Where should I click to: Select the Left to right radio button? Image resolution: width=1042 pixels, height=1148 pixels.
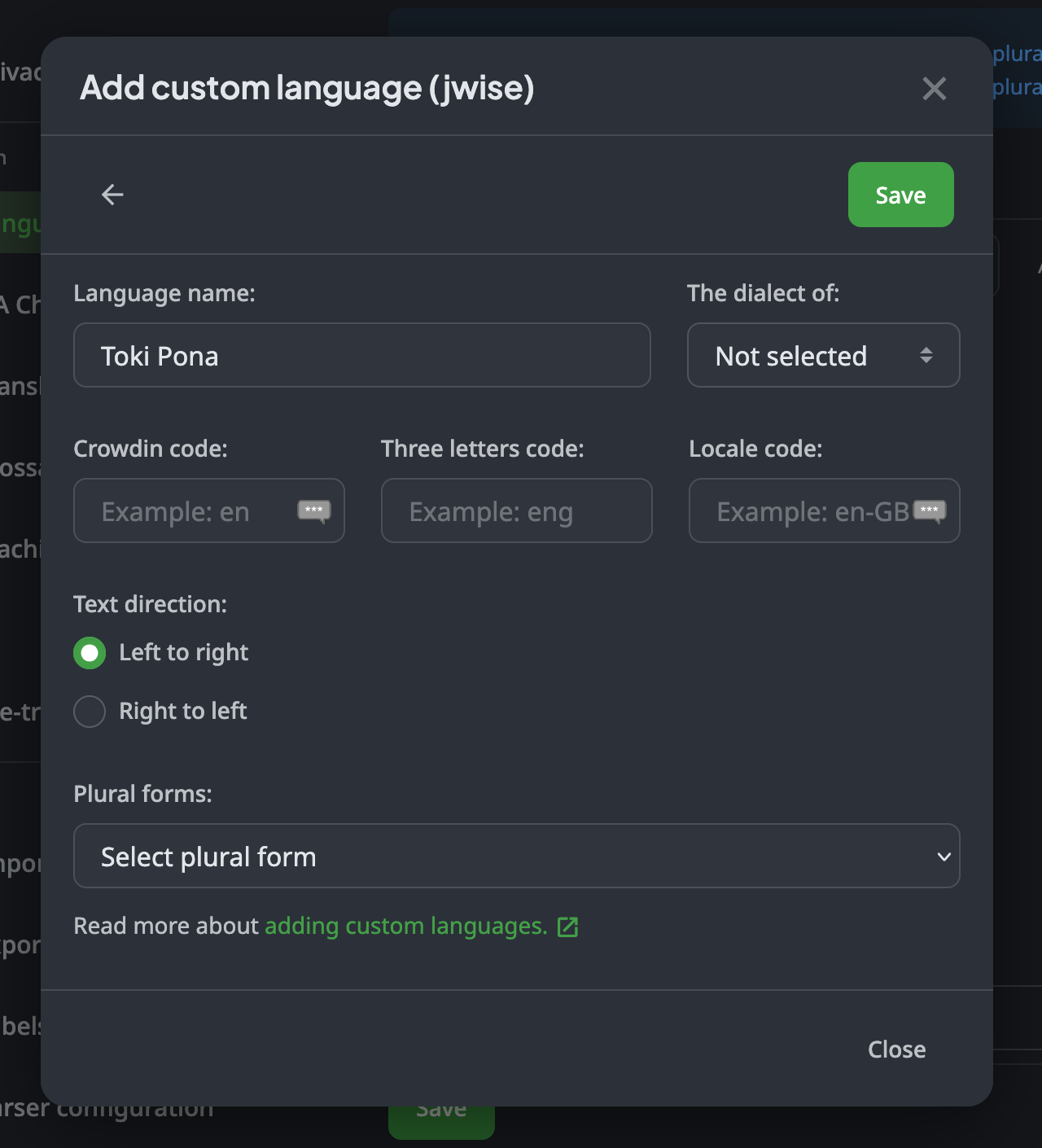90,653
